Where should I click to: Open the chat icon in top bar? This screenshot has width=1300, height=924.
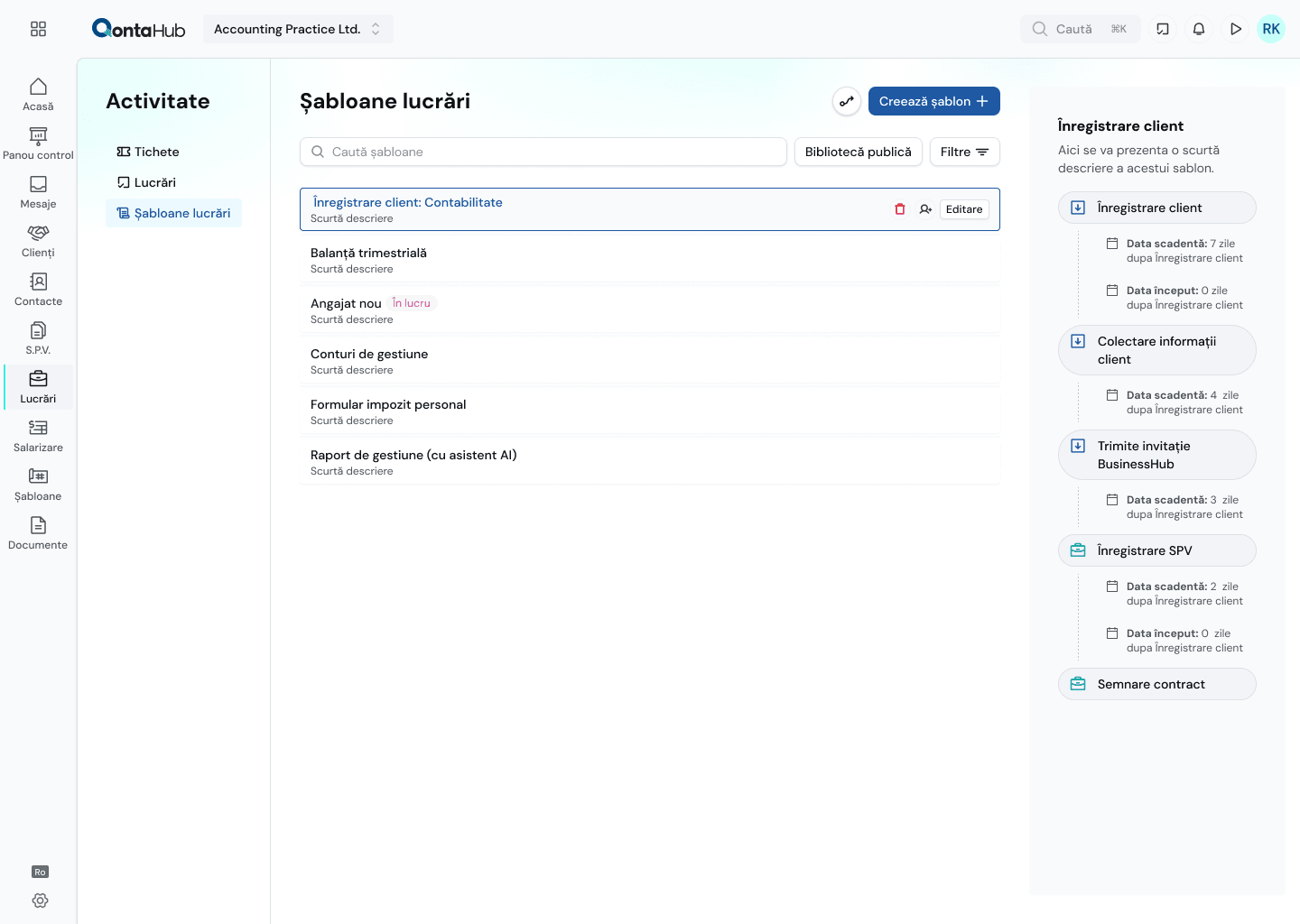click(x=1163, y=29)
